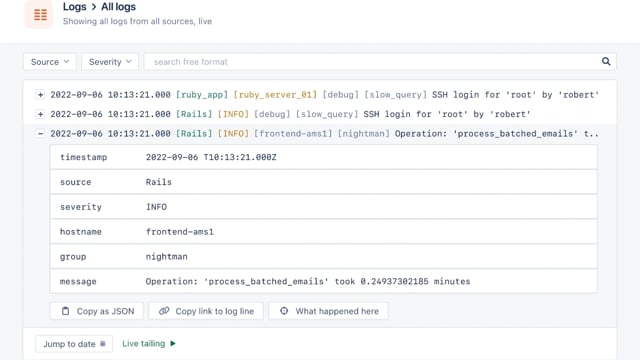Screen dimensions: 640x360
Task: Click Copy as JSON button
Action: pyautogui.click(x=97, y=311)
